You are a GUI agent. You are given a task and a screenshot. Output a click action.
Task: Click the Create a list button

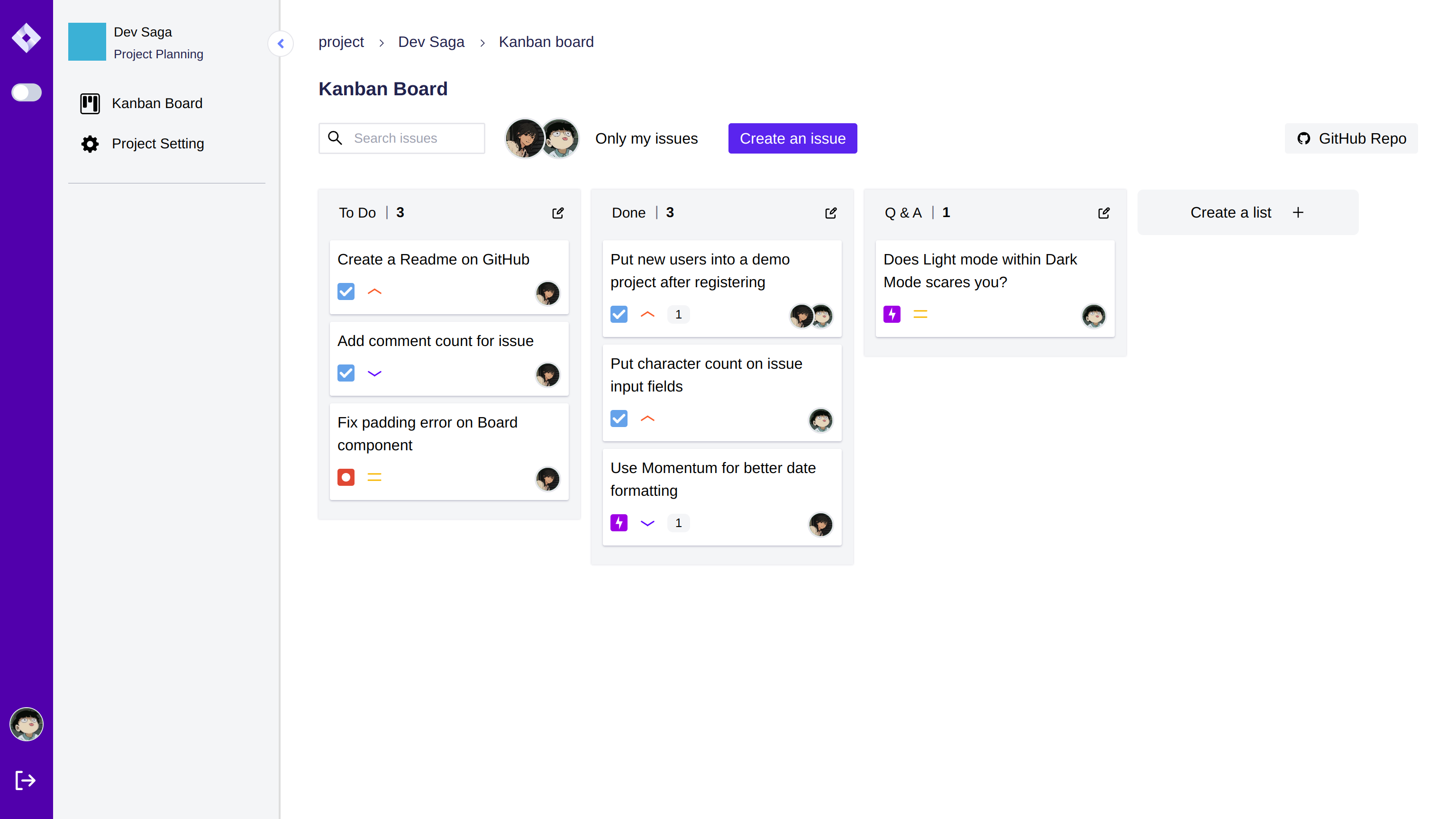tap(1247, 212)
